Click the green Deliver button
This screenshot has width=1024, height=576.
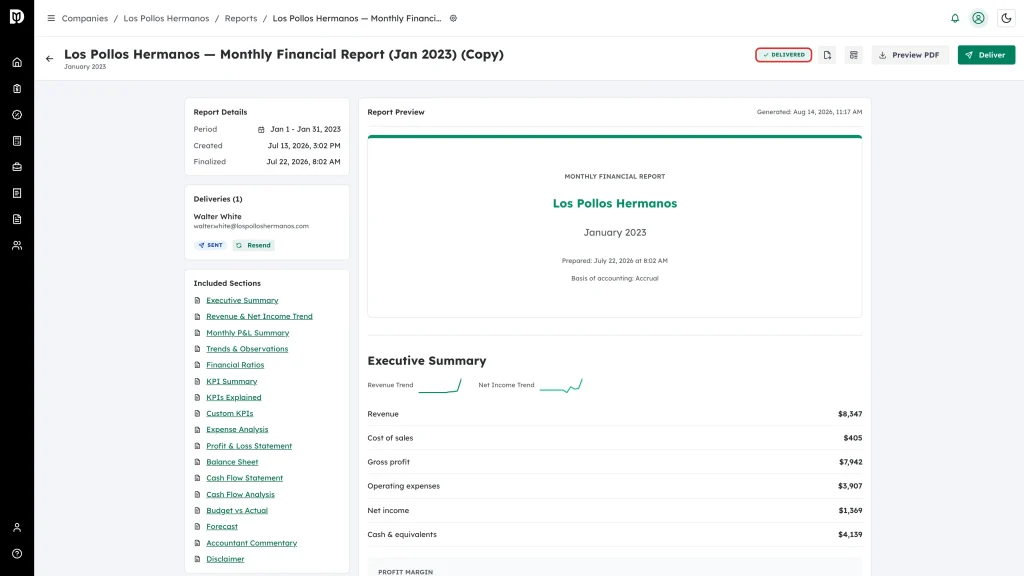(x=986, y=55)
